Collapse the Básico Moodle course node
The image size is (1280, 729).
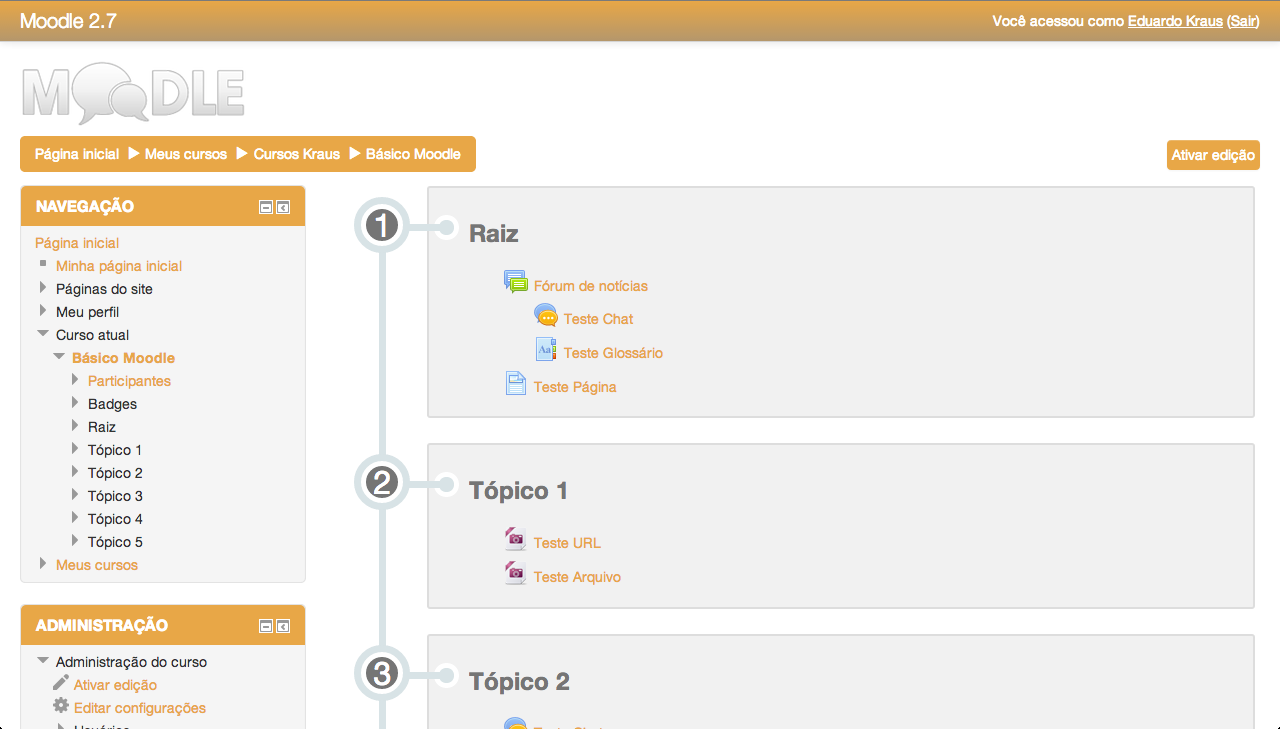(59, 357)
